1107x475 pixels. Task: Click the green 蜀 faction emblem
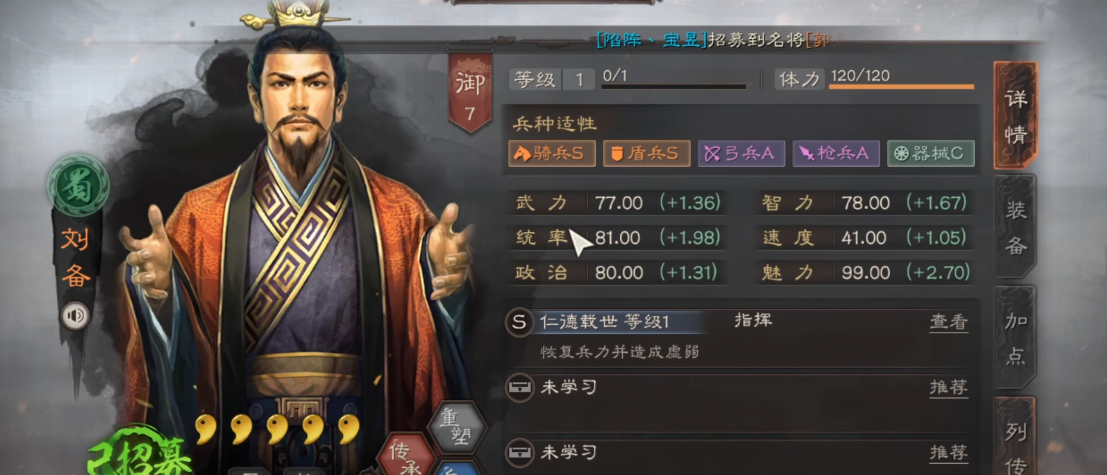tap(78, 186)
